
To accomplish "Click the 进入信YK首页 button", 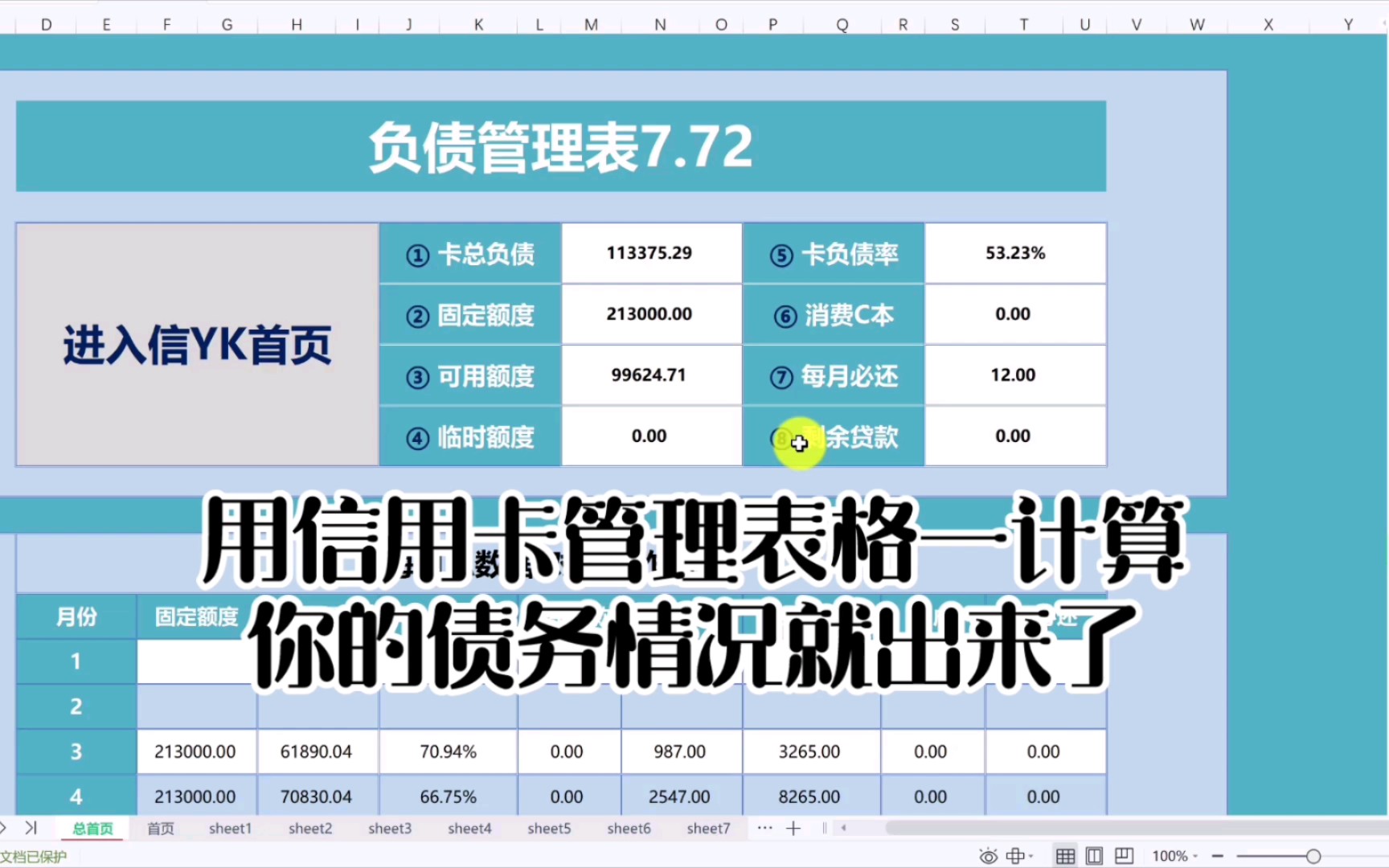I will 198,345.
